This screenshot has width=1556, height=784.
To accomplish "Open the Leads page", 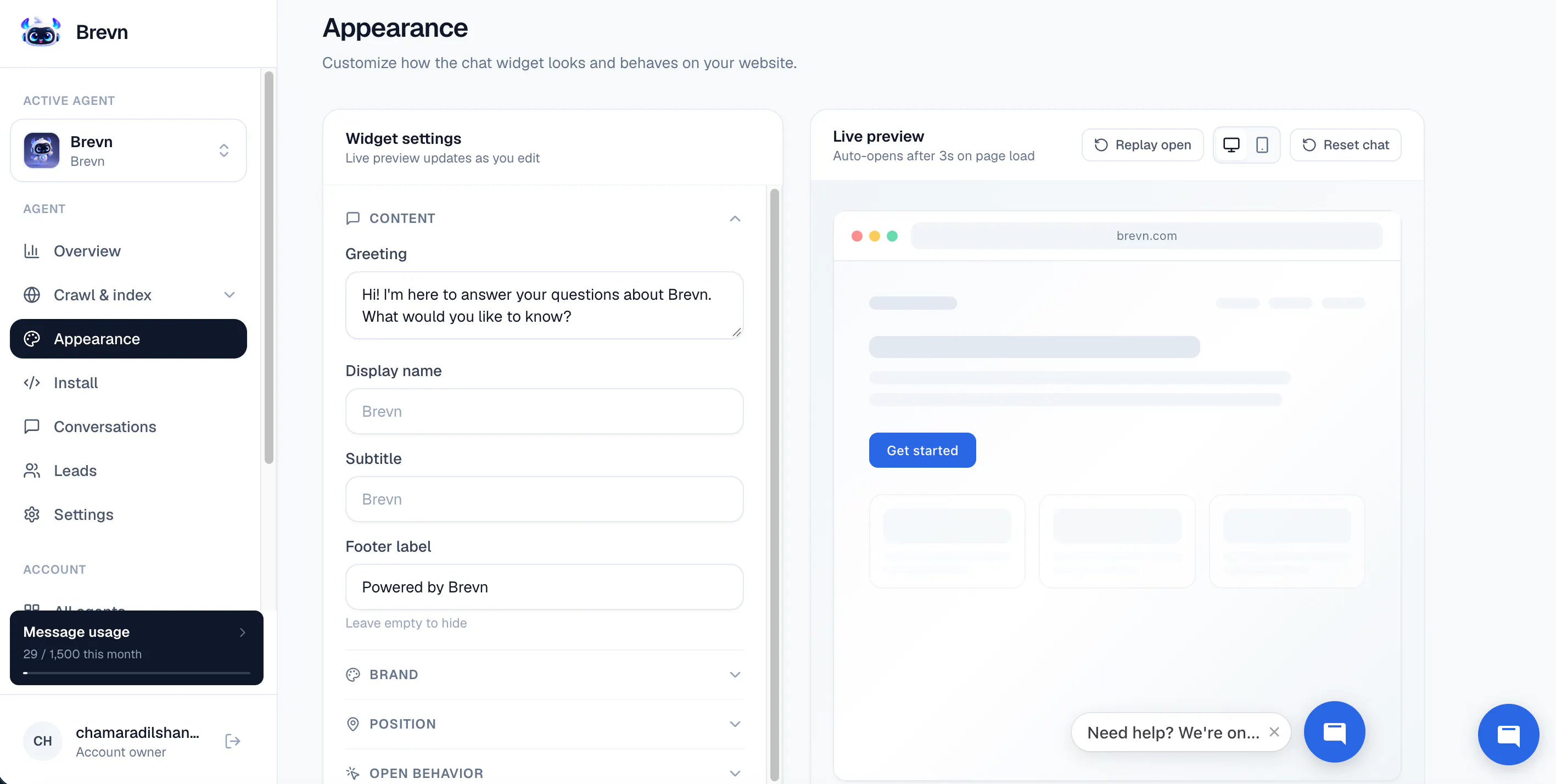I will (128, 471).
